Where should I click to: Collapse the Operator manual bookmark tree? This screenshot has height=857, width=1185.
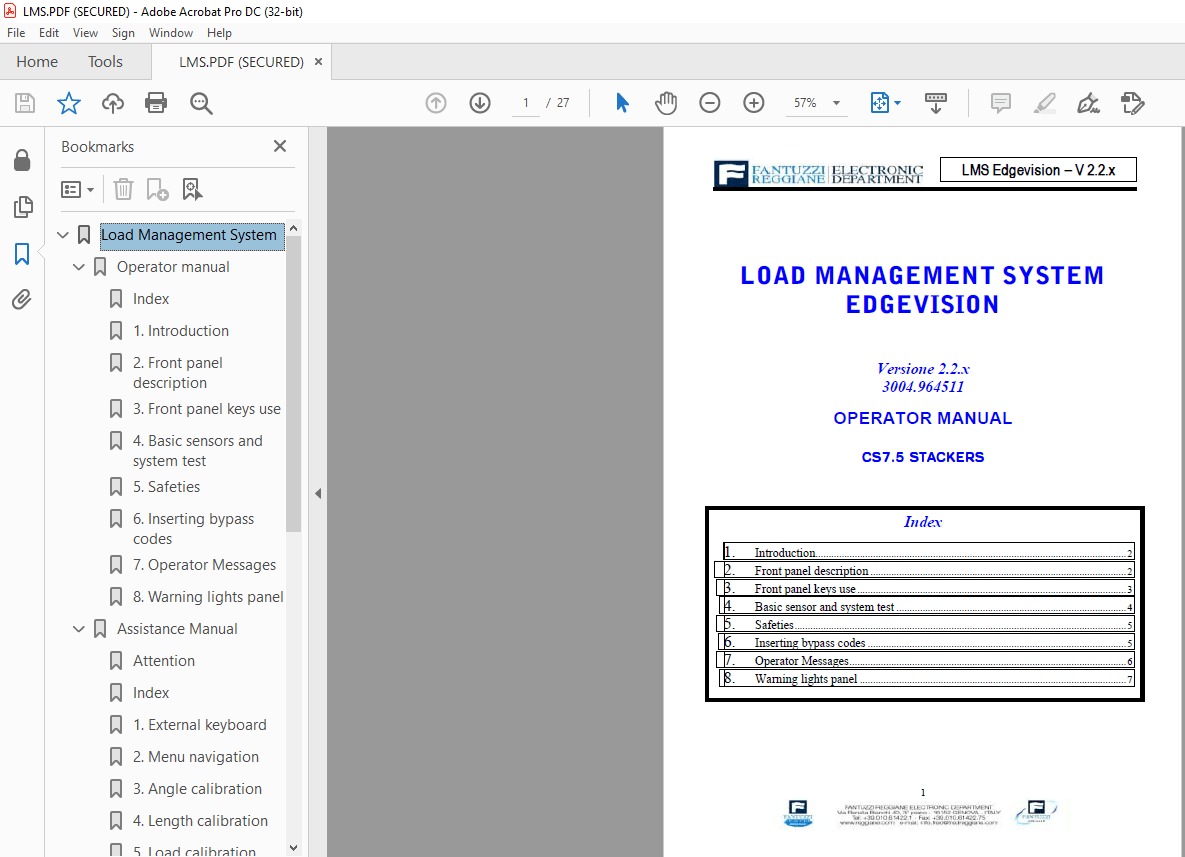[78, 267]
